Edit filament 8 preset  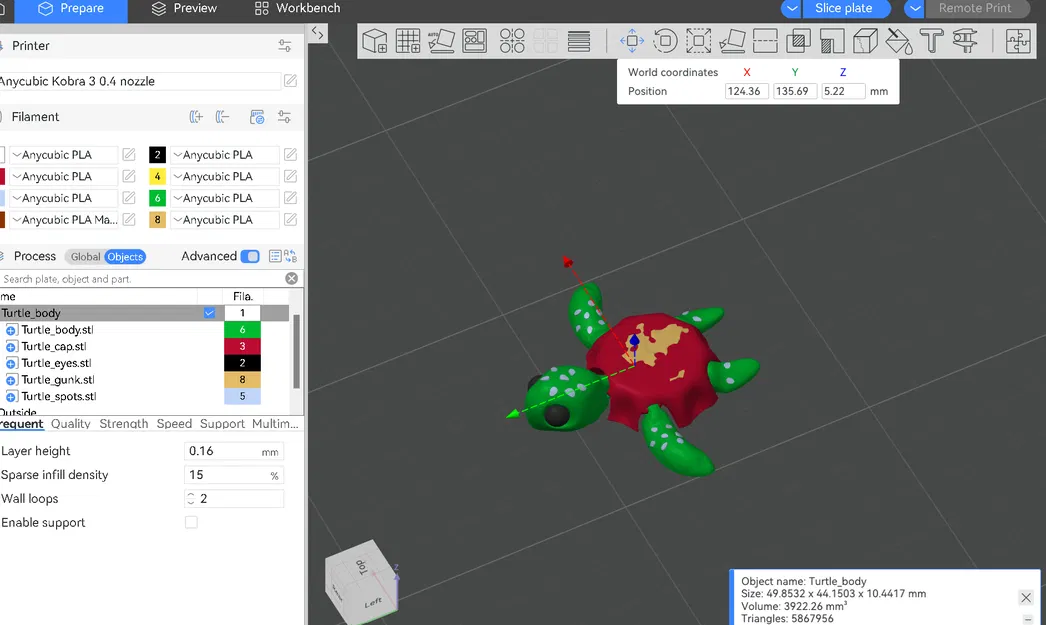click(290, 219)
